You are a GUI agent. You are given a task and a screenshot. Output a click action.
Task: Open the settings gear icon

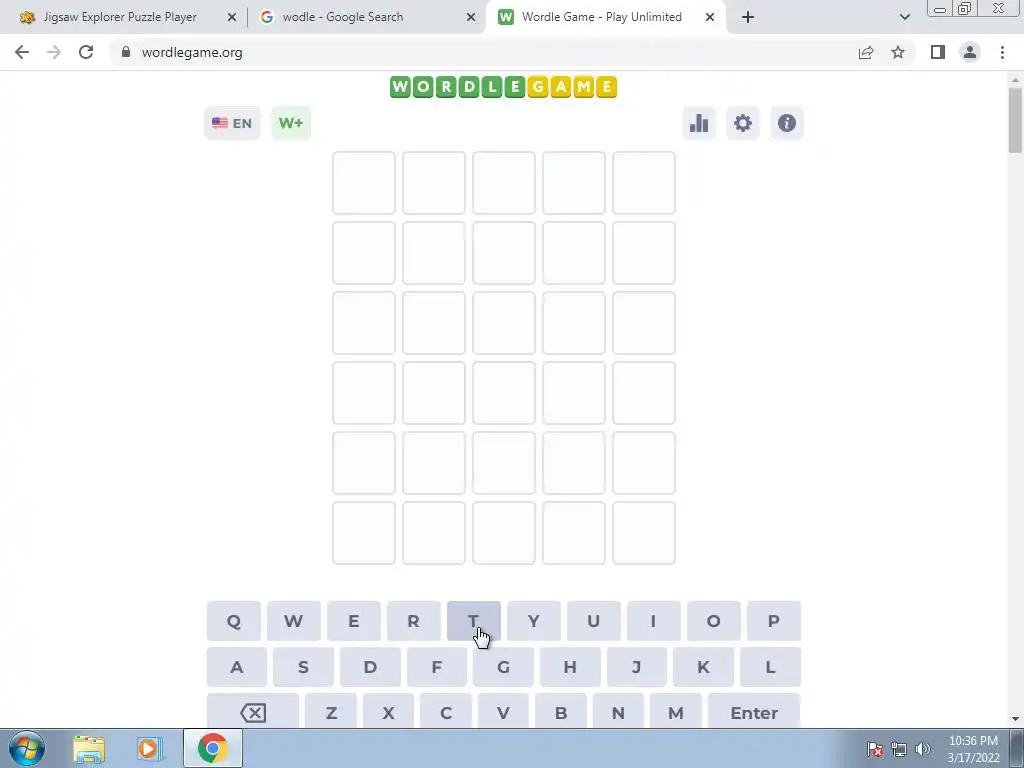click(743, 123)
